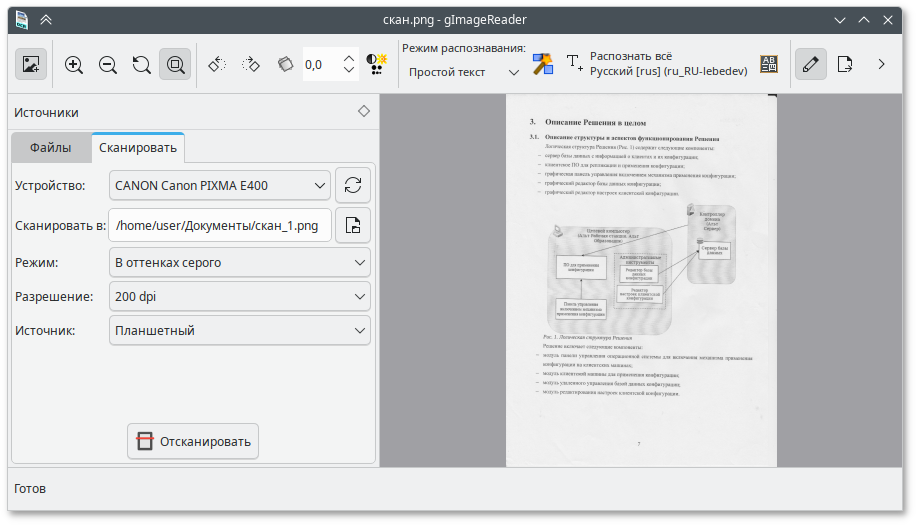Click the autodetect layout icon
The width and height of the screenshot is (916, 525).
tap(543, 64)
